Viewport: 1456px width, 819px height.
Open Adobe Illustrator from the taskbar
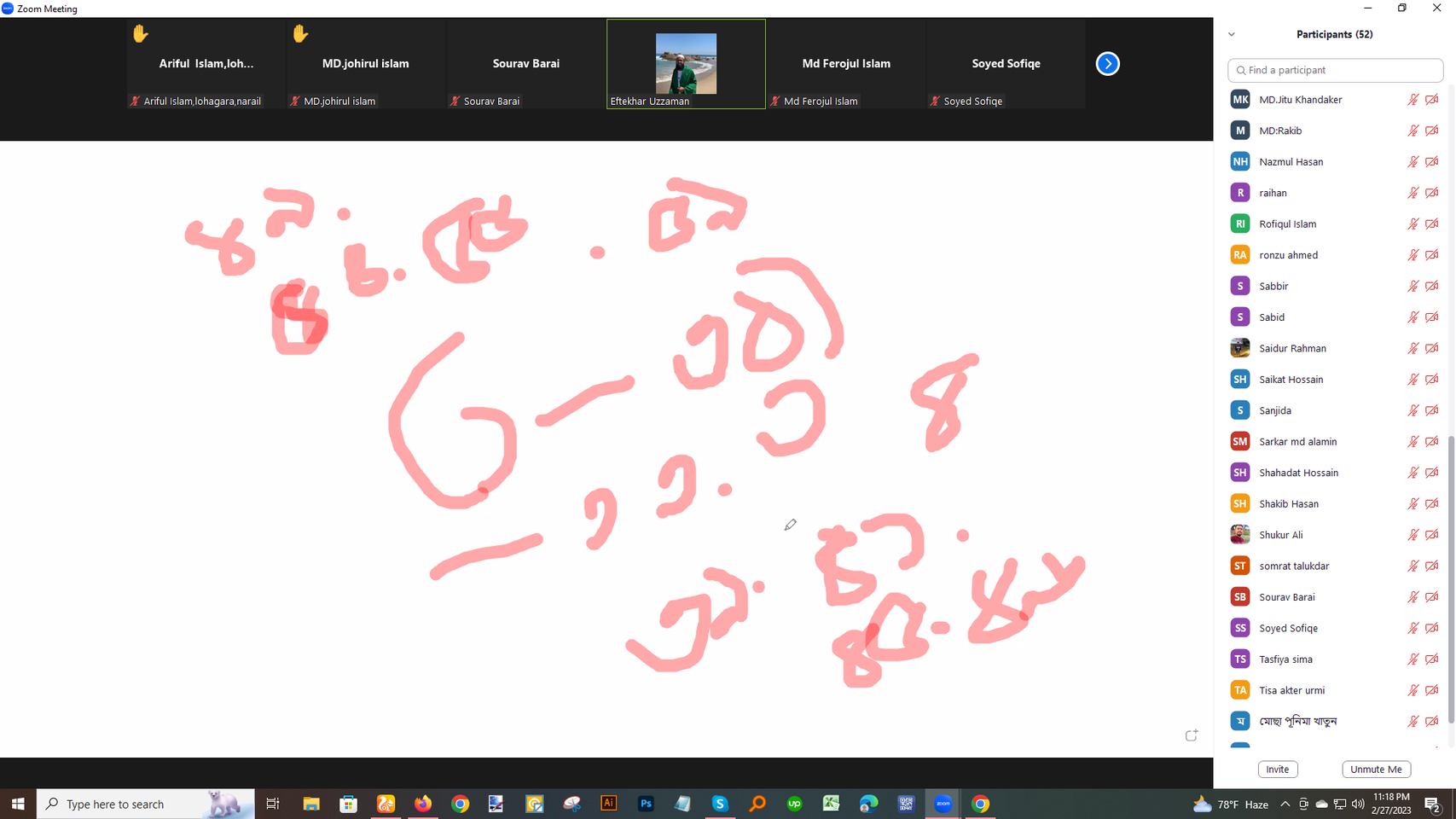(x=608, y=804)
